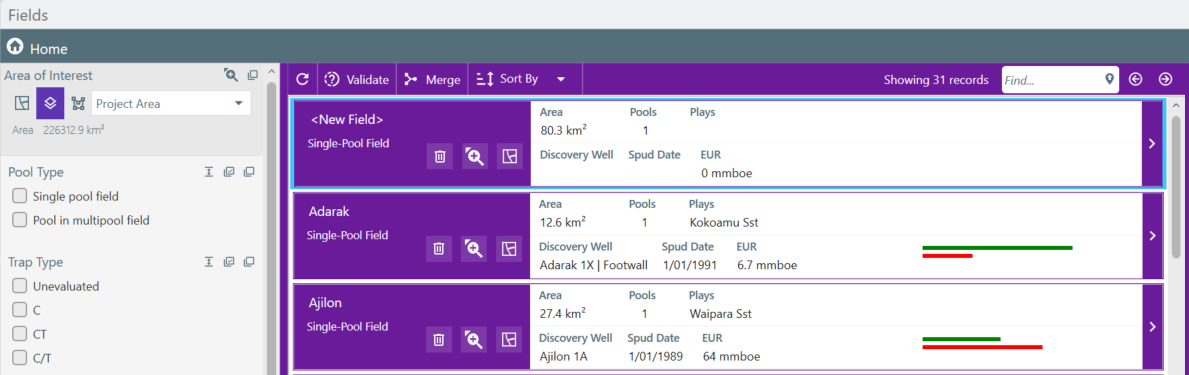Screen dimensions: 1189x375
Task: Click the map-pin icon in Find box
Action: click(1109, 79)
